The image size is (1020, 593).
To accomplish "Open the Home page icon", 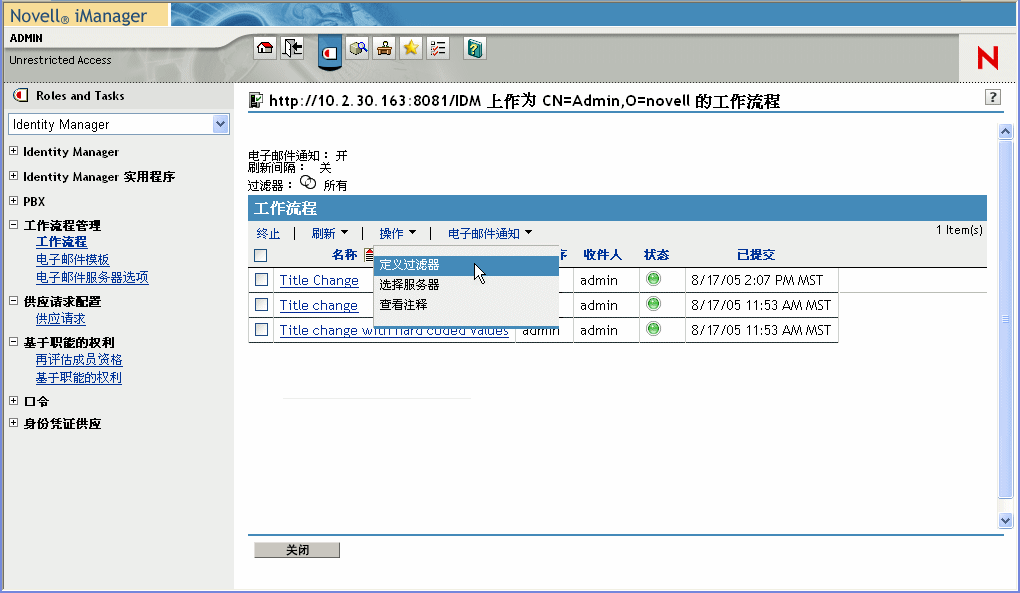I will [266, 47].
